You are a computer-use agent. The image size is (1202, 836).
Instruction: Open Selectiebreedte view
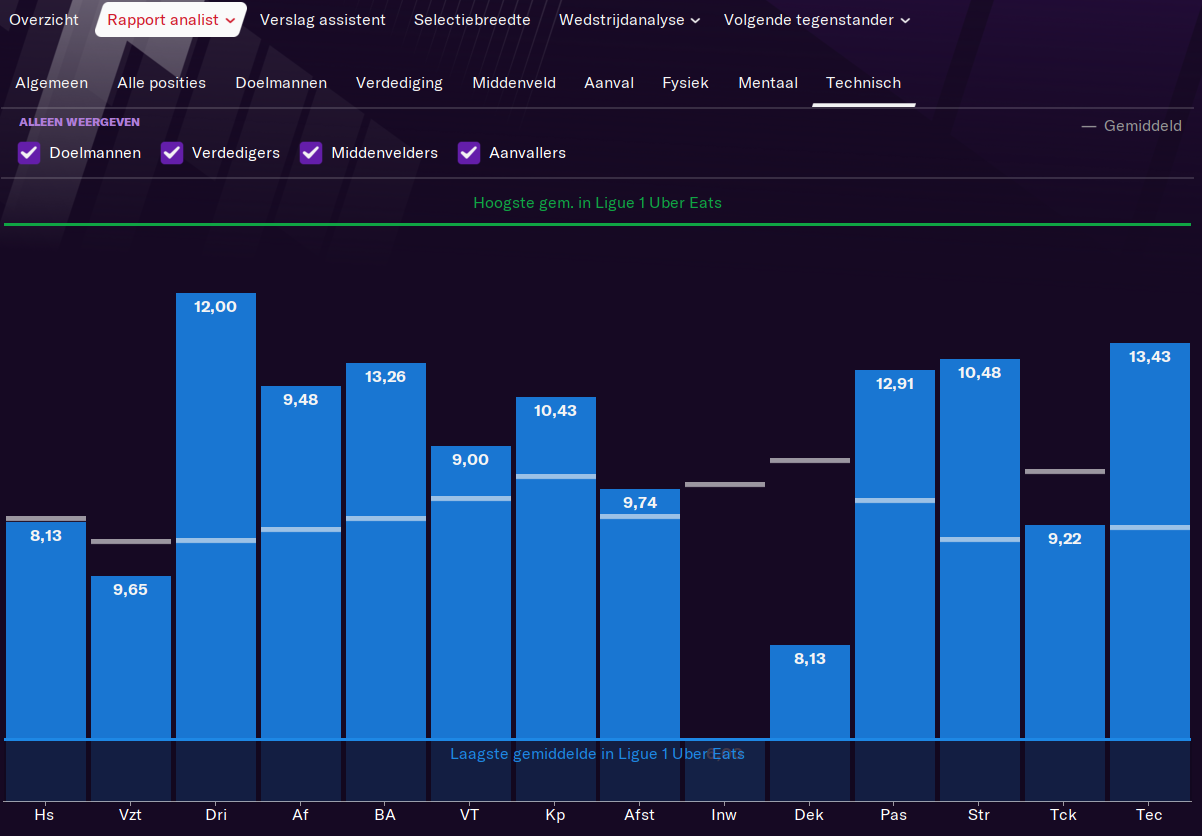click(472, 20)
